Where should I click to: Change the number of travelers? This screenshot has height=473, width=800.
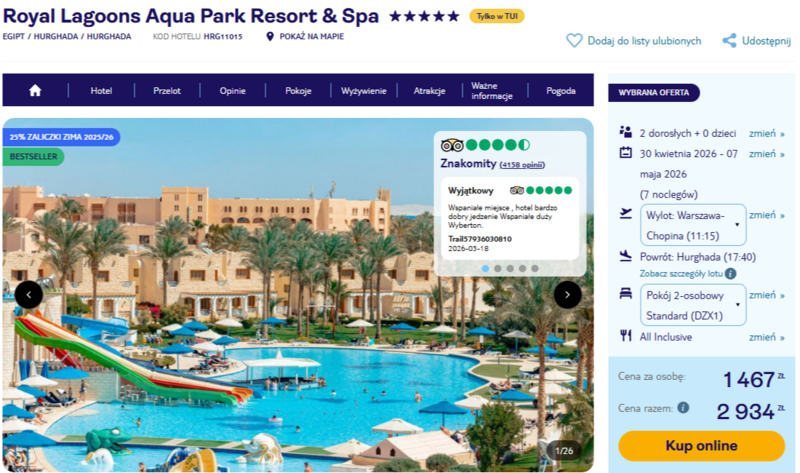tap(766, 133)
